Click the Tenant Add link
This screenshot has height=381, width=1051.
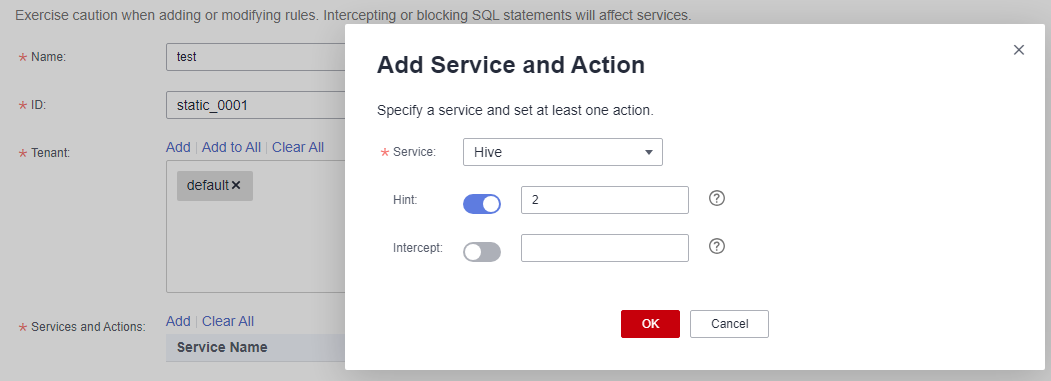click(178, 147)
